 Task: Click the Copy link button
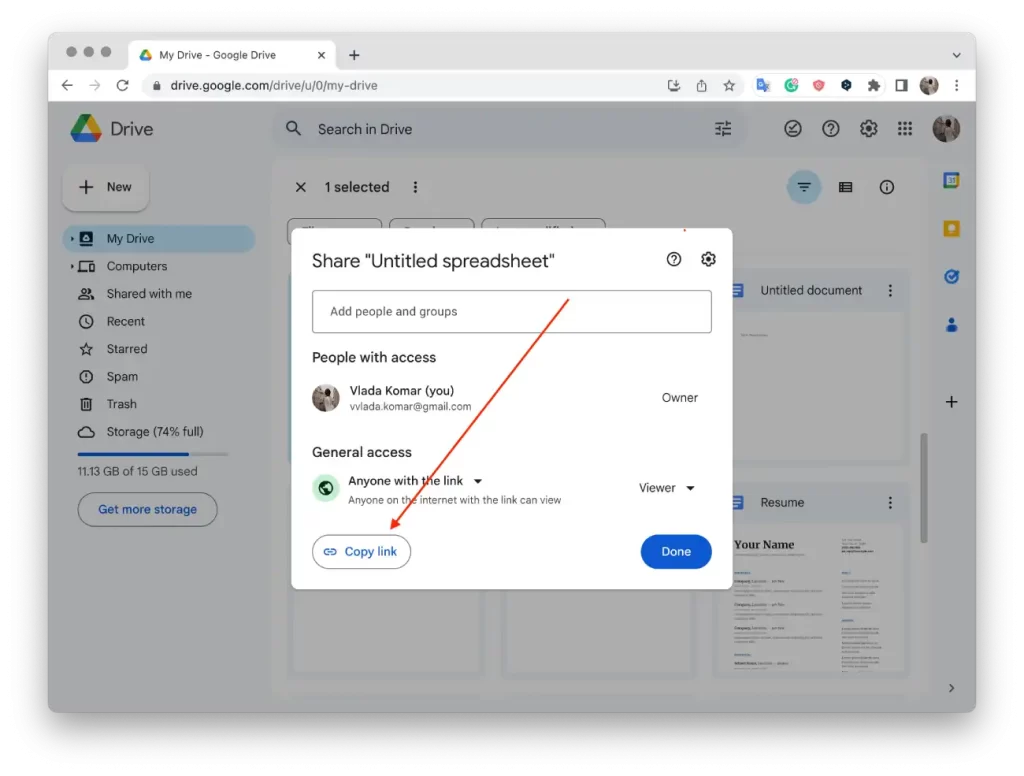(x=361, y=552)
